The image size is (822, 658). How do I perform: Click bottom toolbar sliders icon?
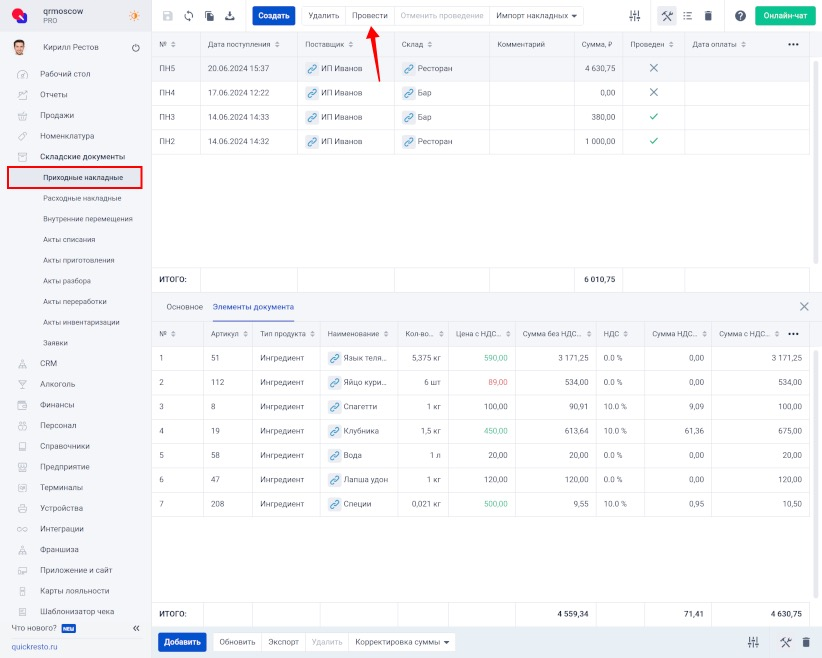pyautogui.click(x=753, y=642)
